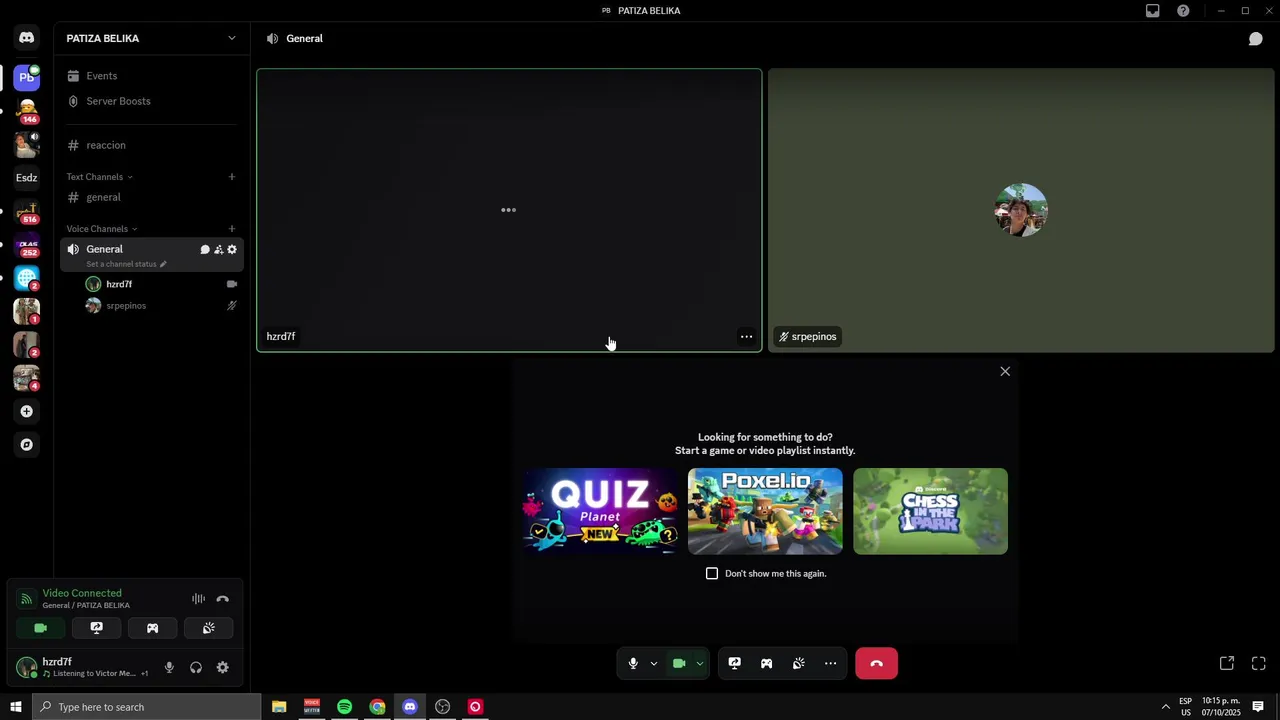Collapse Text Channels category
Viewport: 1280px width, 720px height.
pos(99,177)
